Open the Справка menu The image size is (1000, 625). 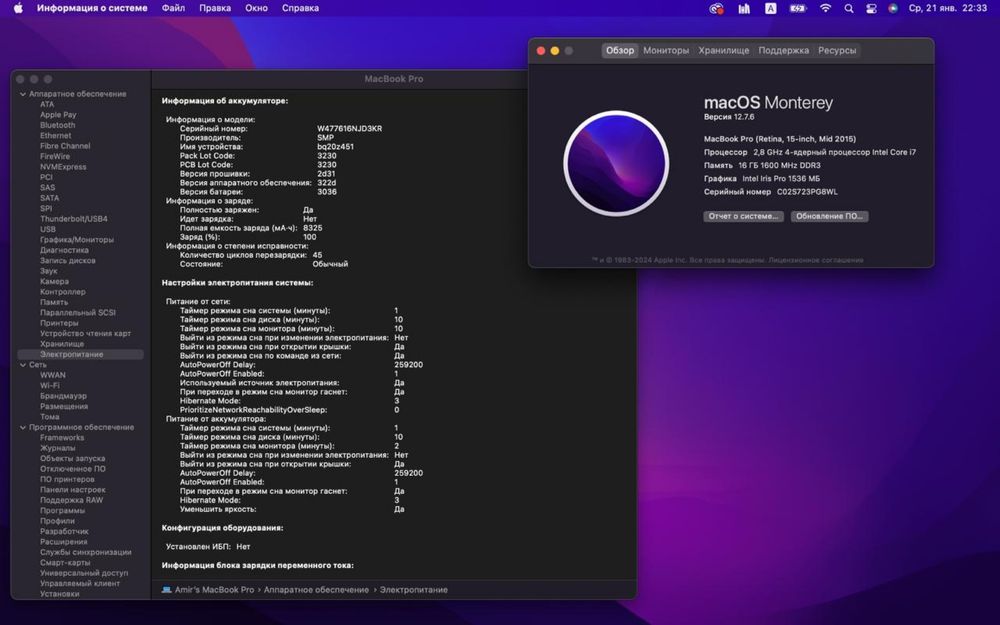(x=300, y=8)
